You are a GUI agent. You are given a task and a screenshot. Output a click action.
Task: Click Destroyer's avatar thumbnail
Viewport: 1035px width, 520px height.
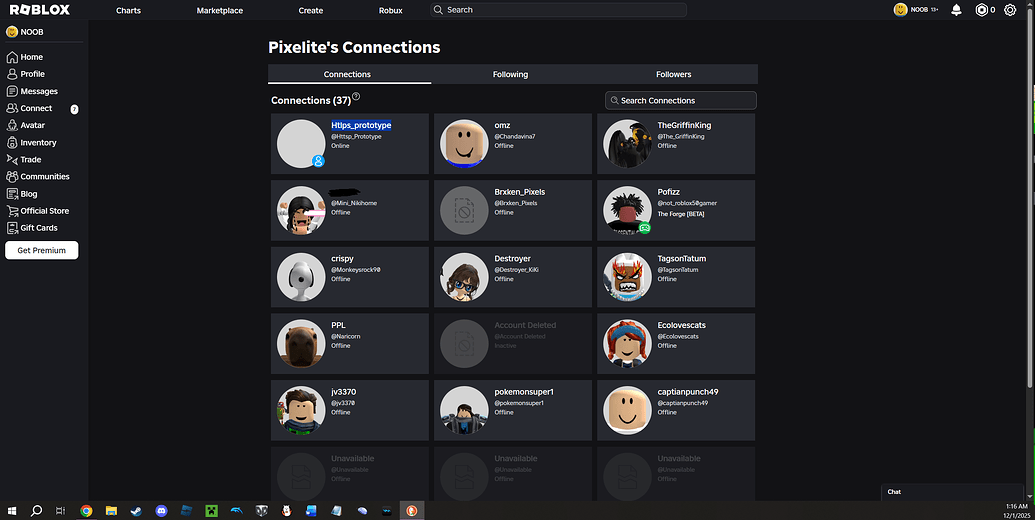tap(464, 277)
